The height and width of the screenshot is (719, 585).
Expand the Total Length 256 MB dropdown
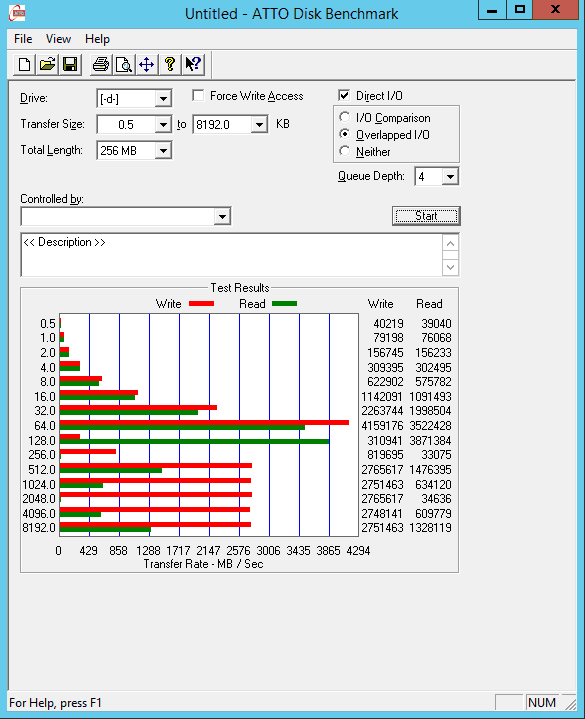click(163, 150)
